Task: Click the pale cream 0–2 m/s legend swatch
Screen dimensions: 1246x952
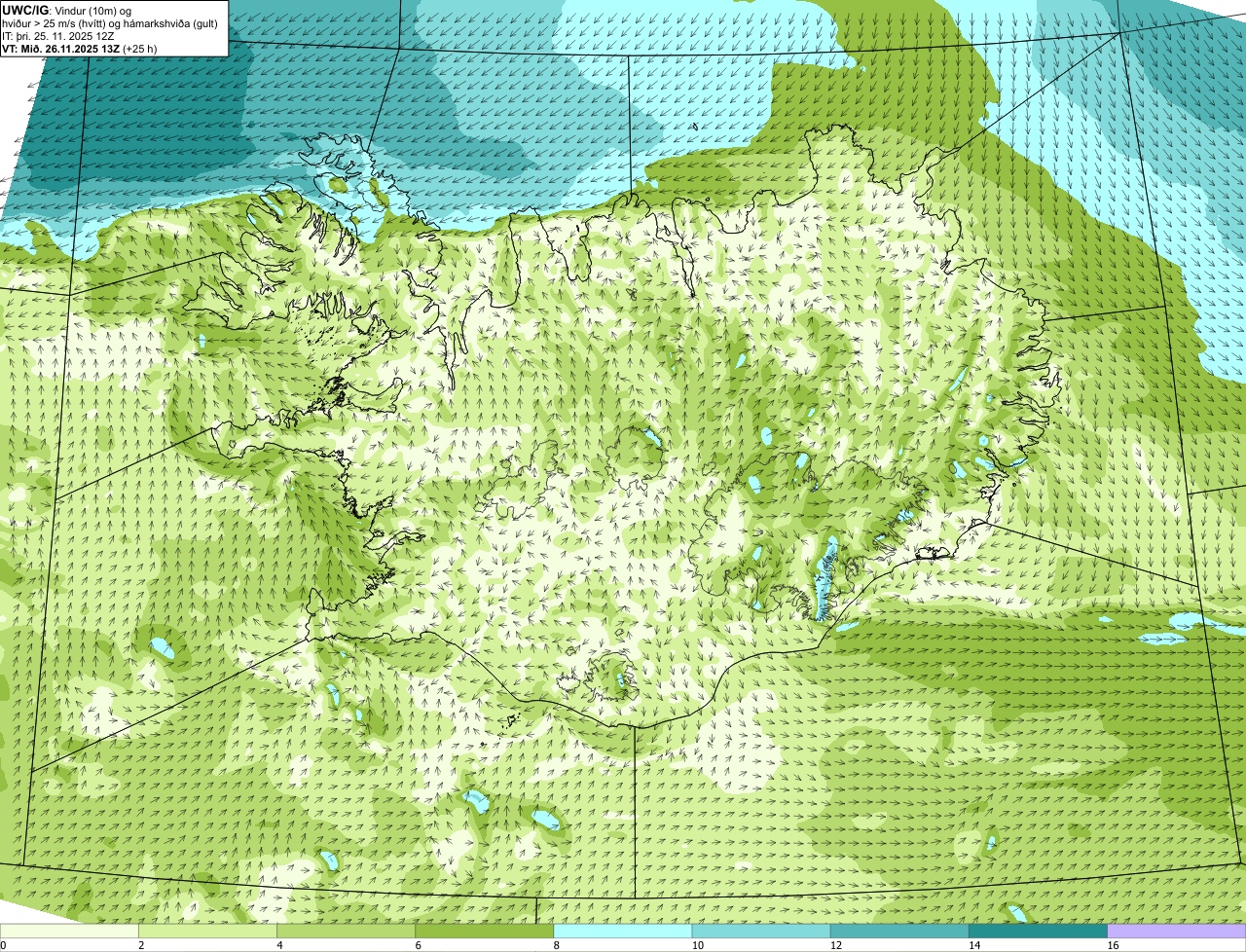Action: tap(69, 932)
